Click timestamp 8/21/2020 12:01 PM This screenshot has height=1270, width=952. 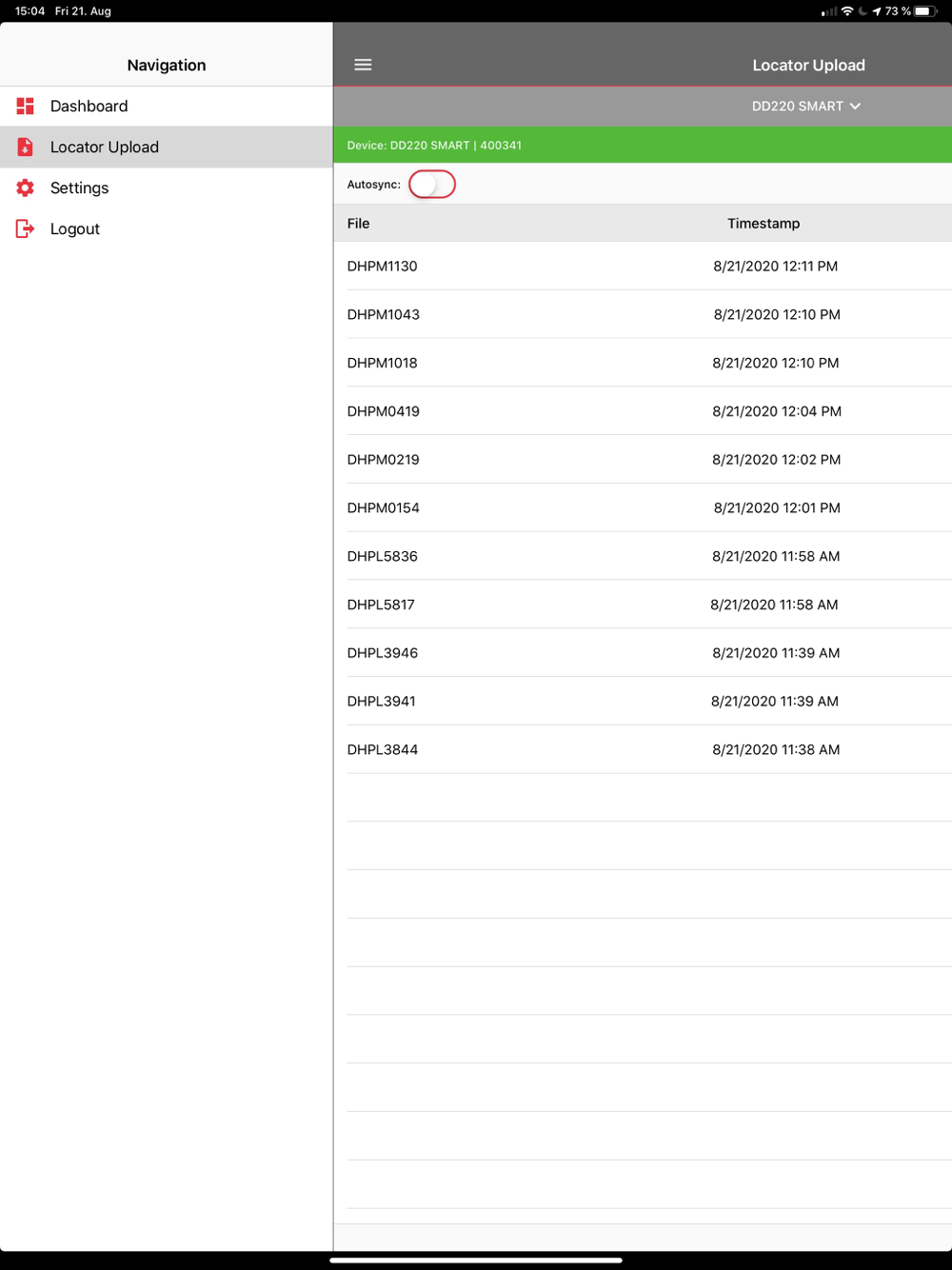(777, 507)
